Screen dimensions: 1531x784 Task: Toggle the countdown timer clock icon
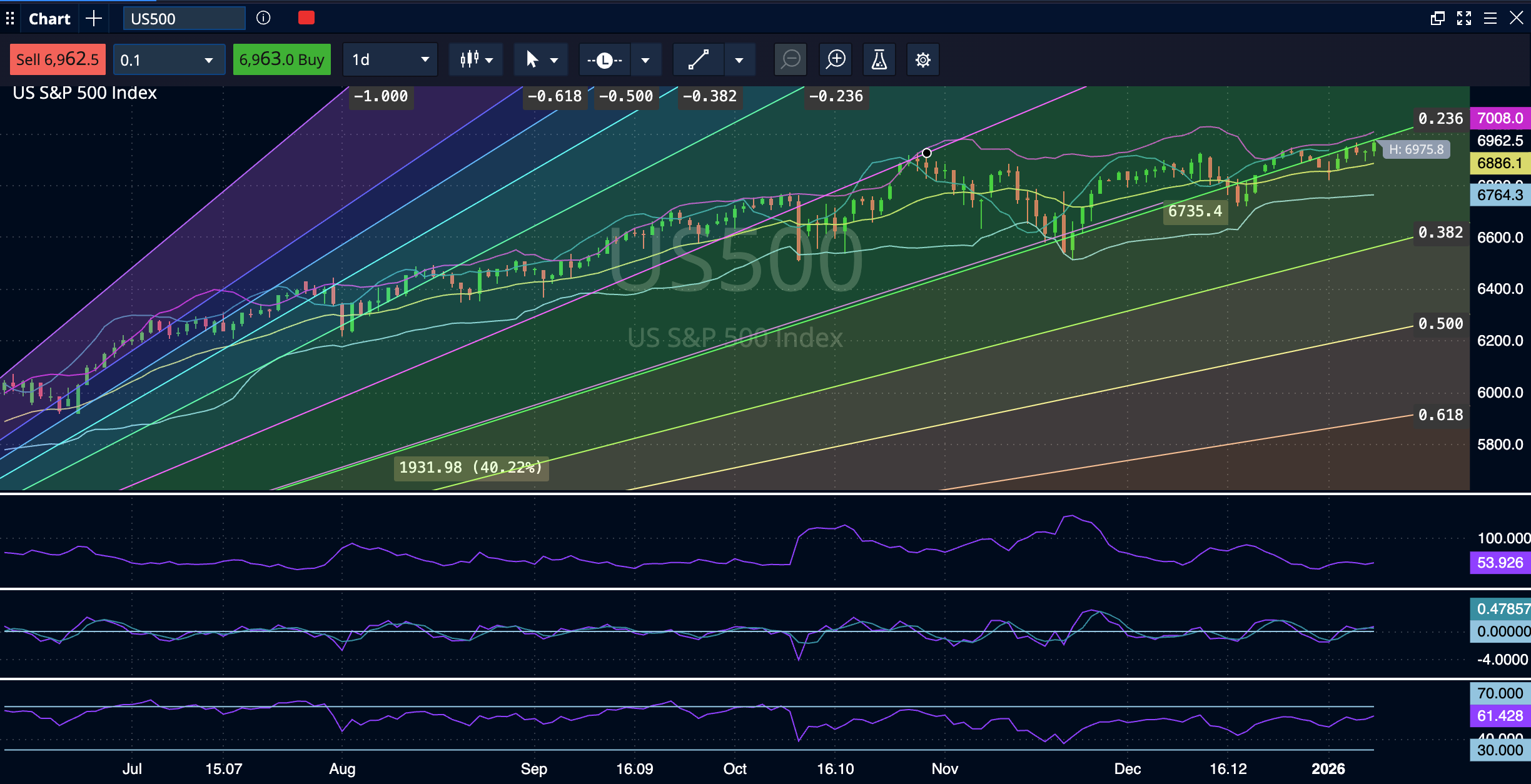[x=604, y=59]
